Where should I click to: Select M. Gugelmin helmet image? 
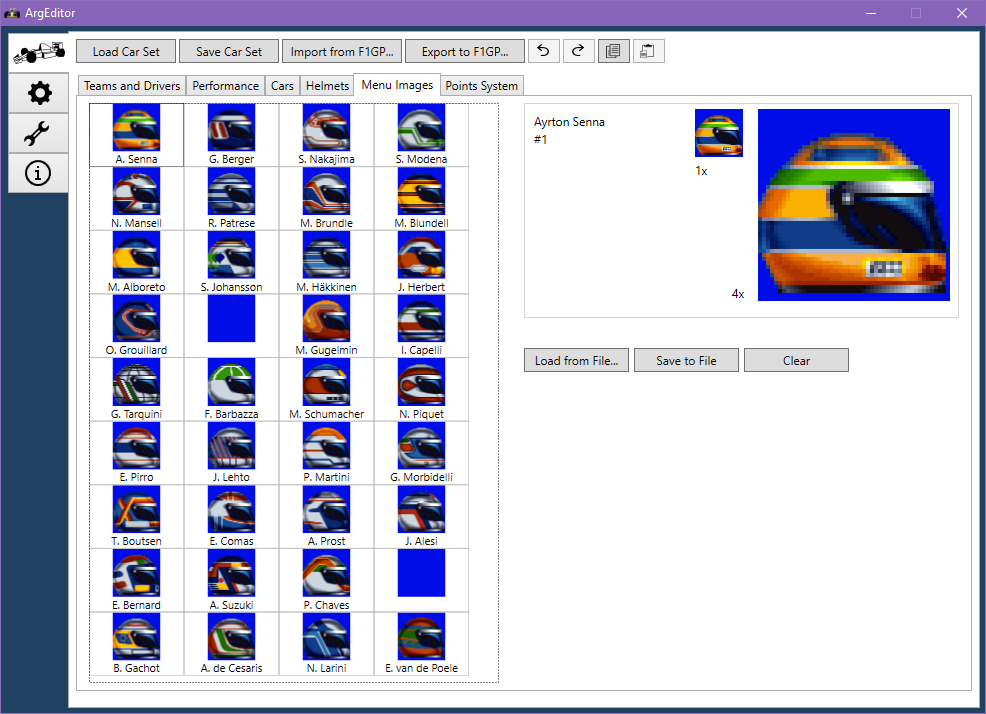click(326, 318)
